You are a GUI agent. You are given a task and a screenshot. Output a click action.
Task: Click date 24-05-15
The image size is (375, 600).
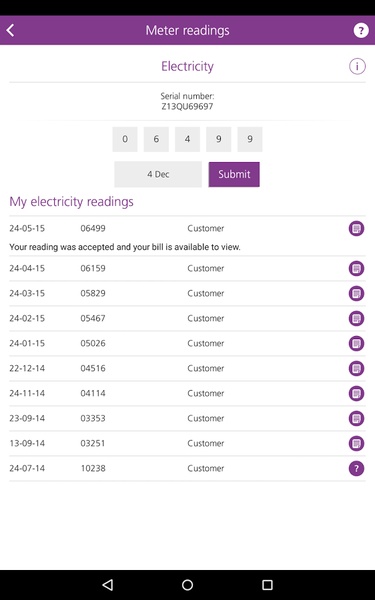pos(27,228)
